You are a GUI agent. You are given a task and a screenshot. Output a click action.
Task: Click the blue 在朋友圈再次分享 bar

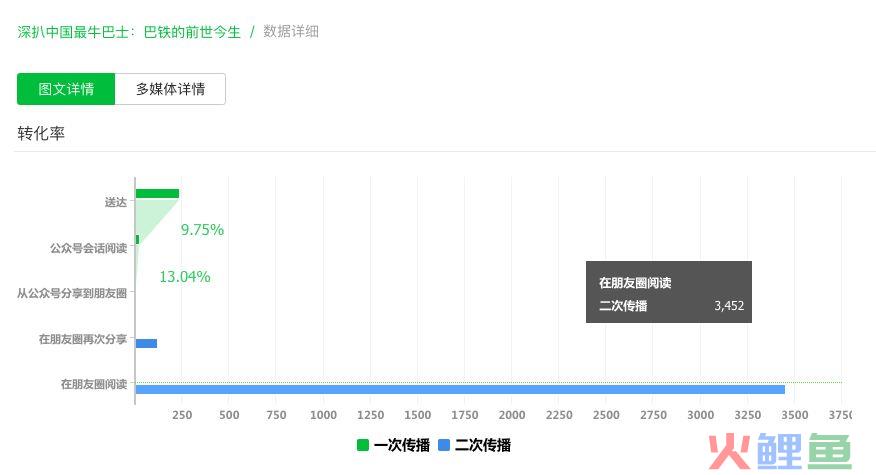coord(146,343)
